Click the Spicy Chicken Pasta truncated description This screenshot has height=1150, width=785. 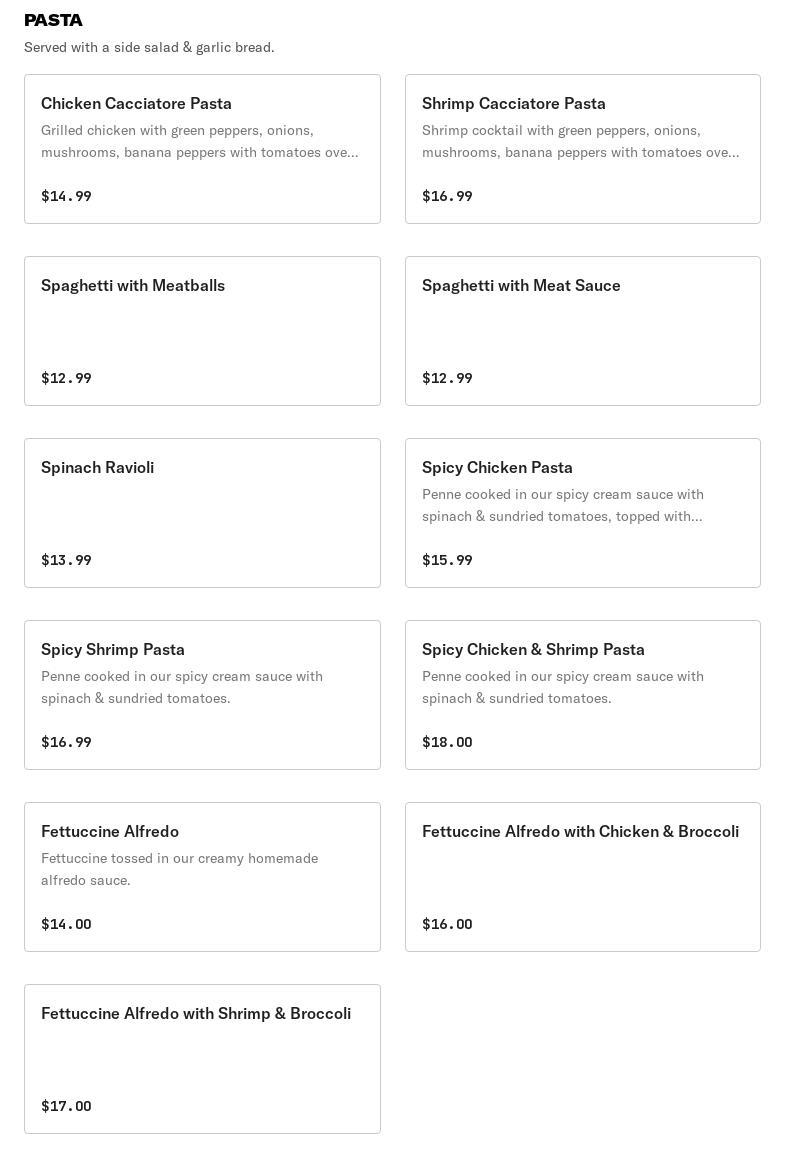[x=563, y=505]
